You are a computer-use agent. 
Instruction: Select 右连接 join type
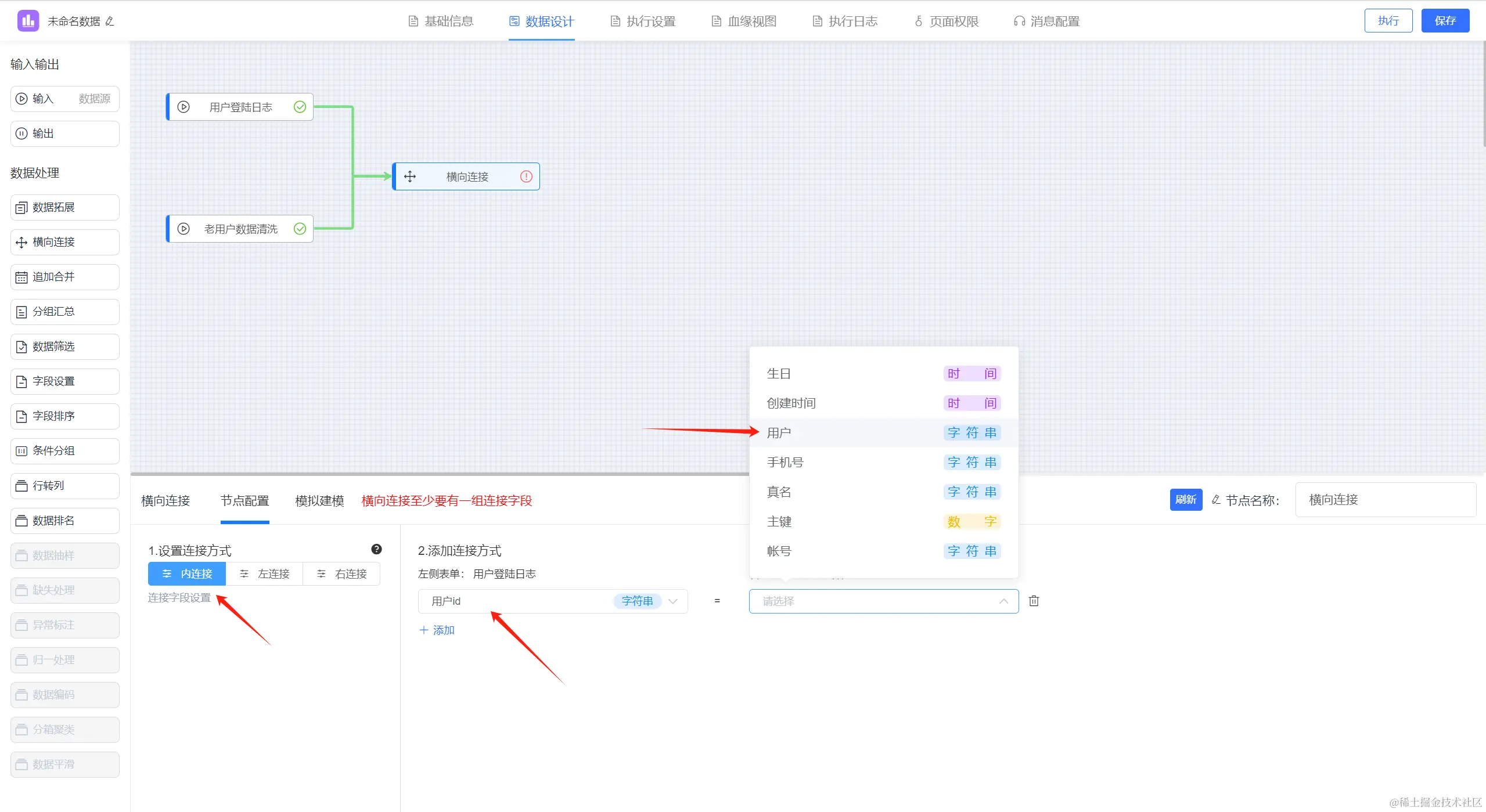click(x=341, y=573)
